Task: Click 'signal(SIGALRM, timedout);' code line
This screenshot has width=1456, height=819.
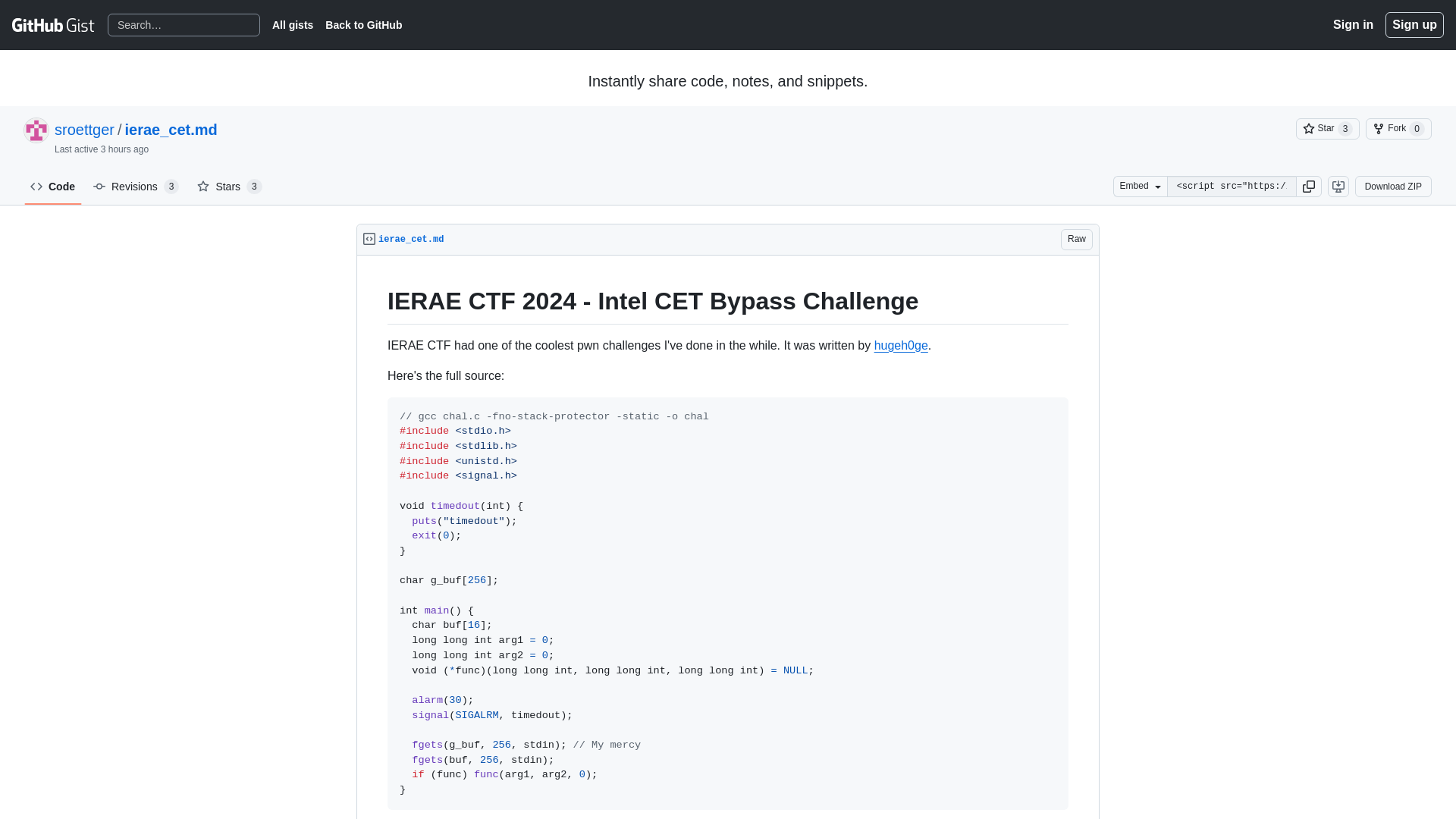Action: (x=492, y=716)
